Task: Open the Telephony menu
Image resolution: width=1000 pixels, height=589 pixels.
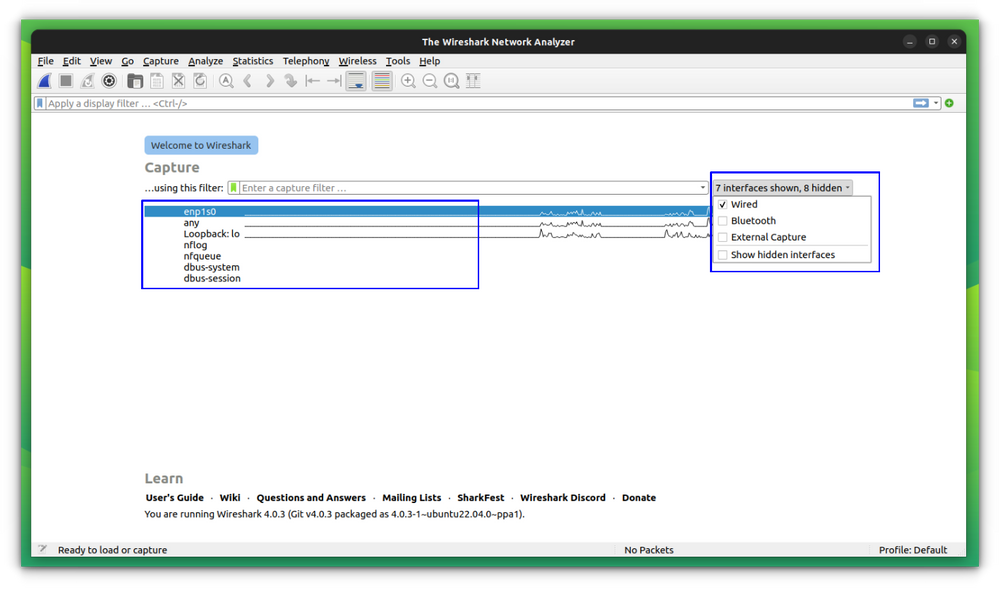Action: (306, 61)
